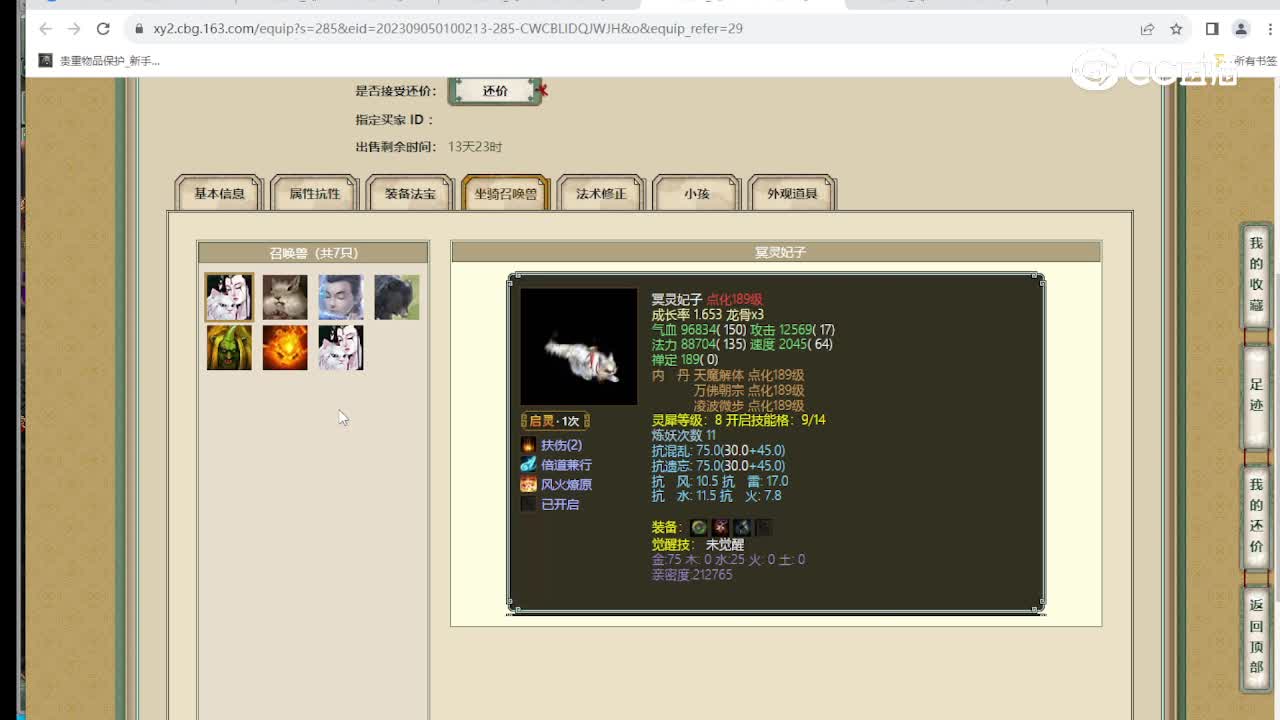
Task: Click the 万佛朝宗 点化189级 line
Action: [x=749, y=390]
